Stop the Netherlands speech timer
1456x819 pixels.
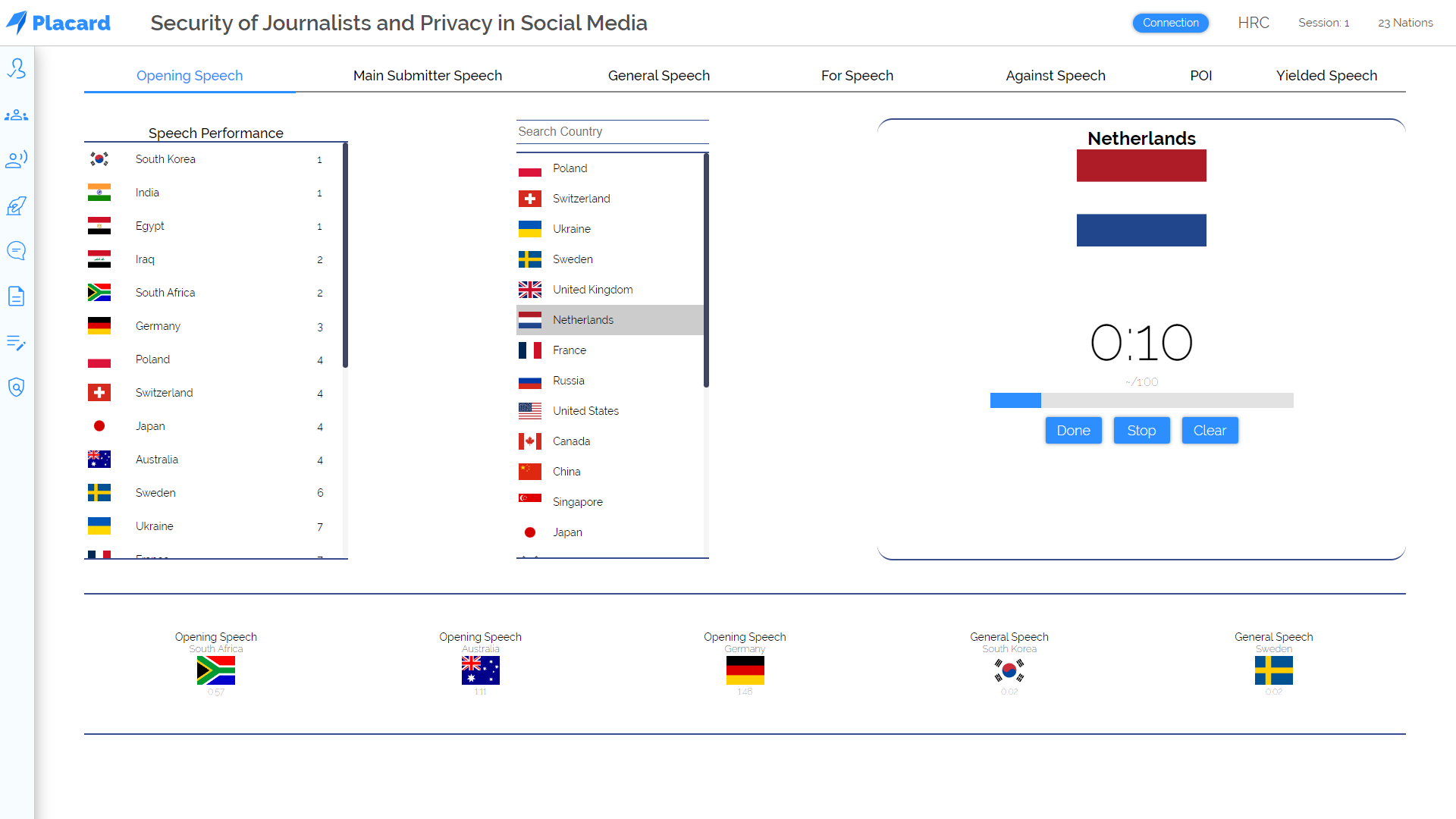coord(1141,431)
